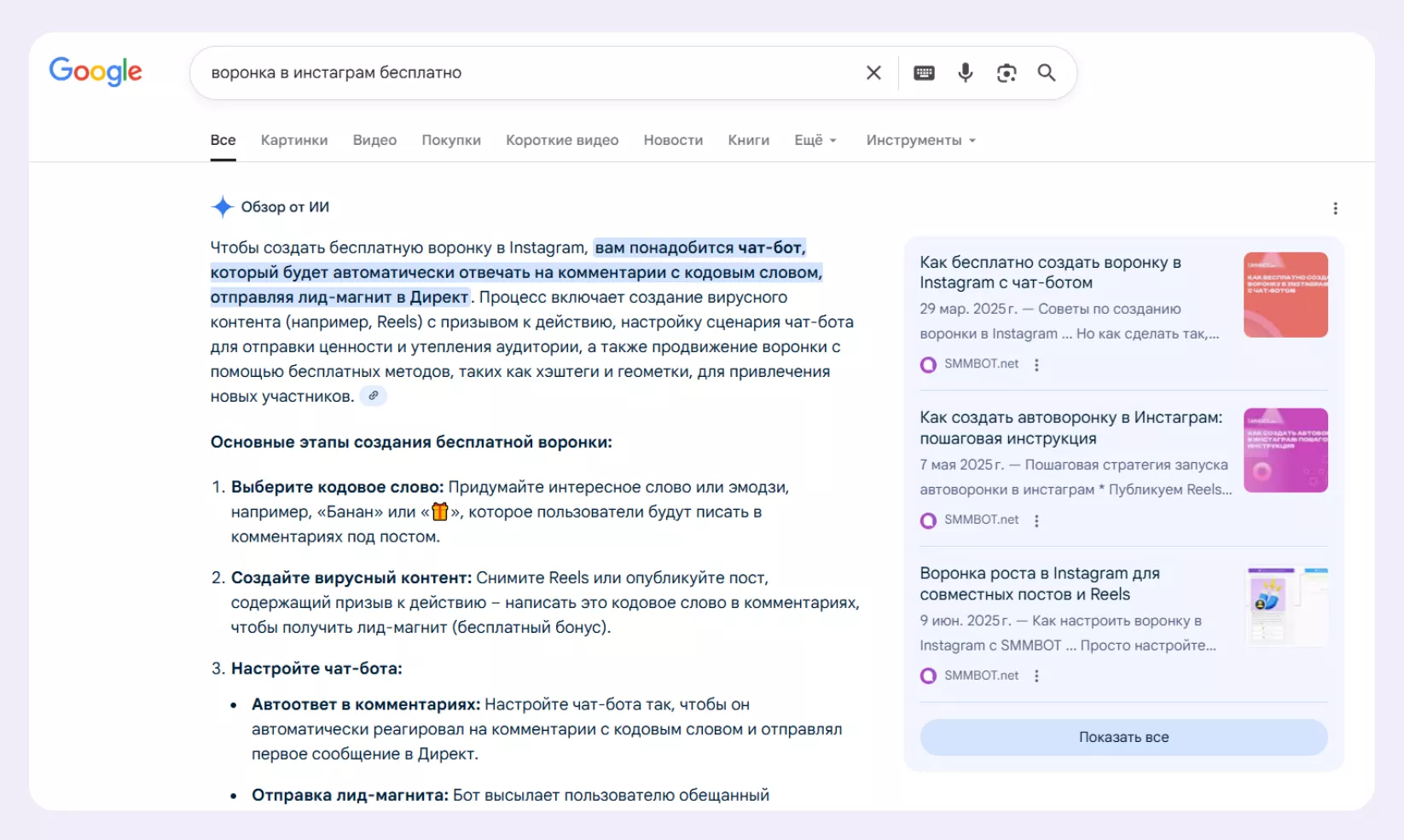Start voice search with microphone icon
Image resolution: width=1404 pixels, height=840 pixels.
tap(965, 73)
